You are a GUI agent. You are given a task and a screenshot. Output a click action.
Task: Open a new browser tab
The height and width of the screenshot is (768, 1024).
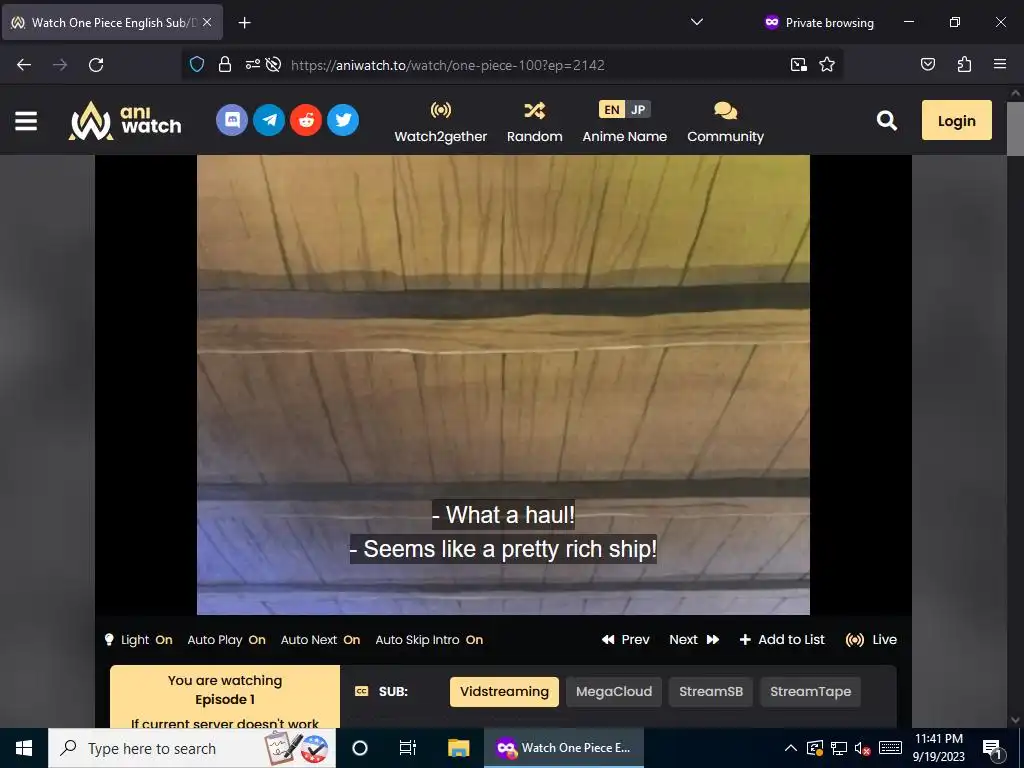244,23
